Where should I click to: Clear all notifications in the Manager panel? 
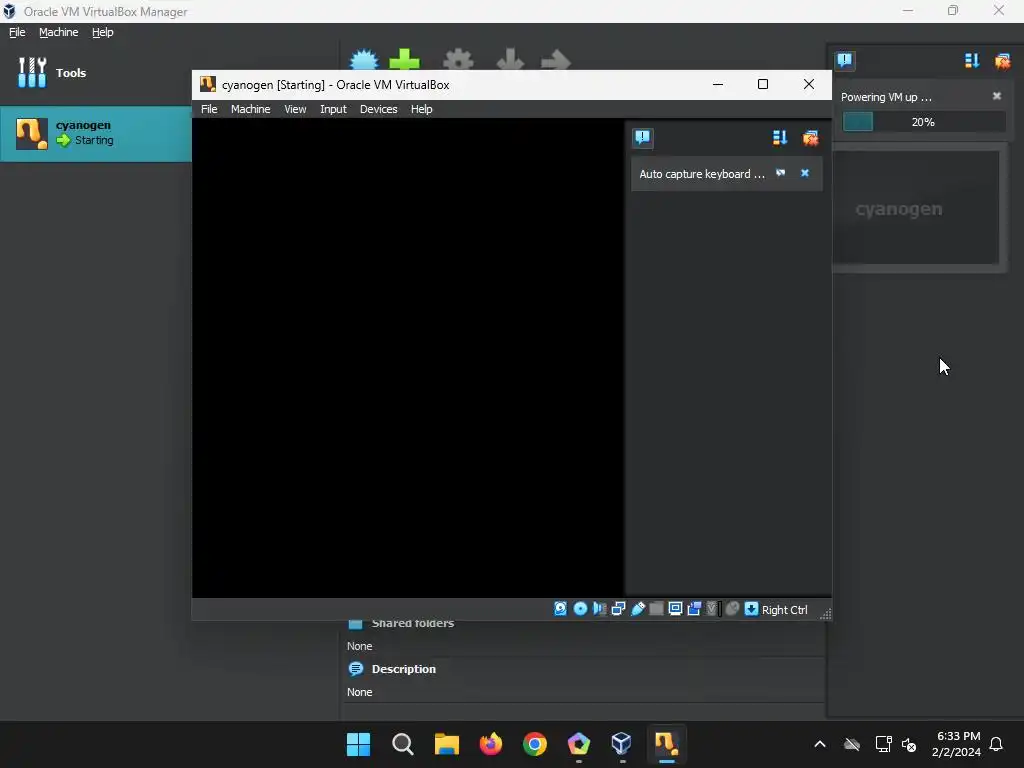point(1002,61)
